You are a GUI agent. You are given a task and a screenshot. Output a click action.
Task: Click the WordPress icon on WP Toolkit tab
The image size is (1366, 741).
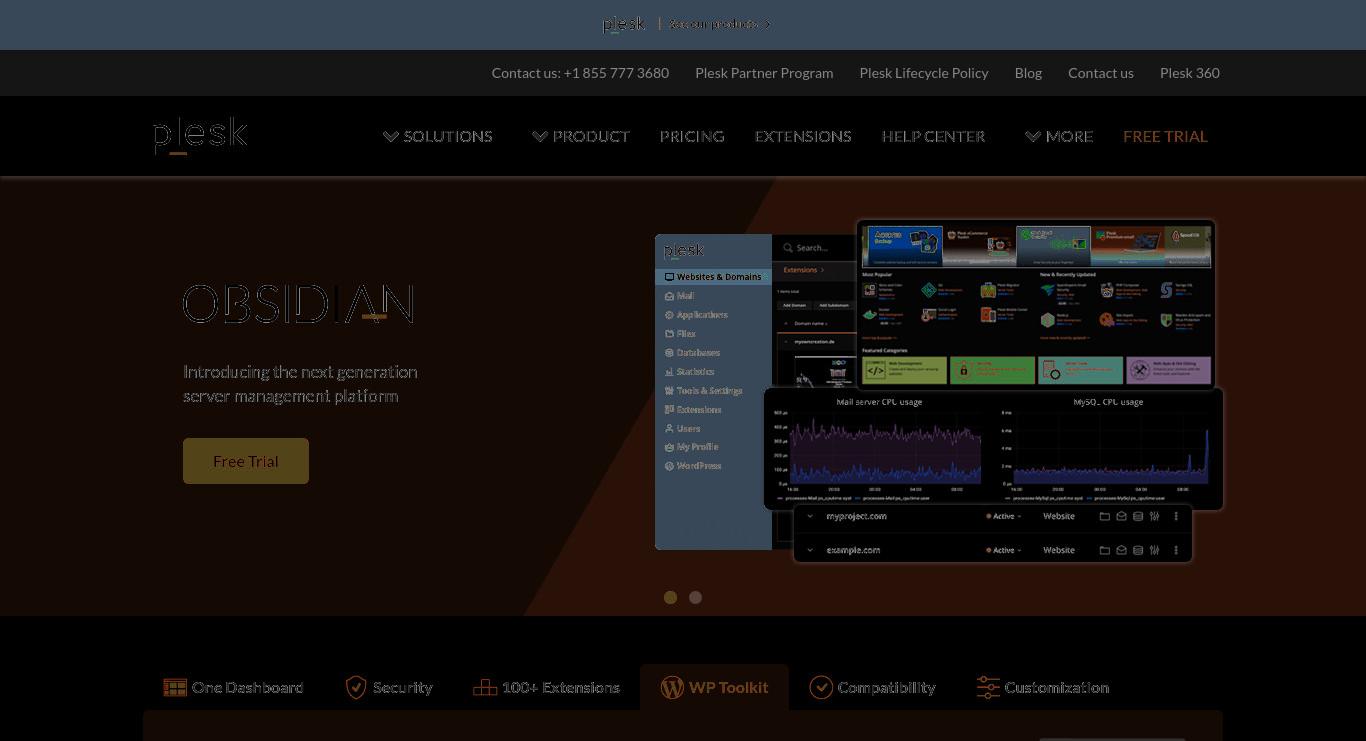672,687
